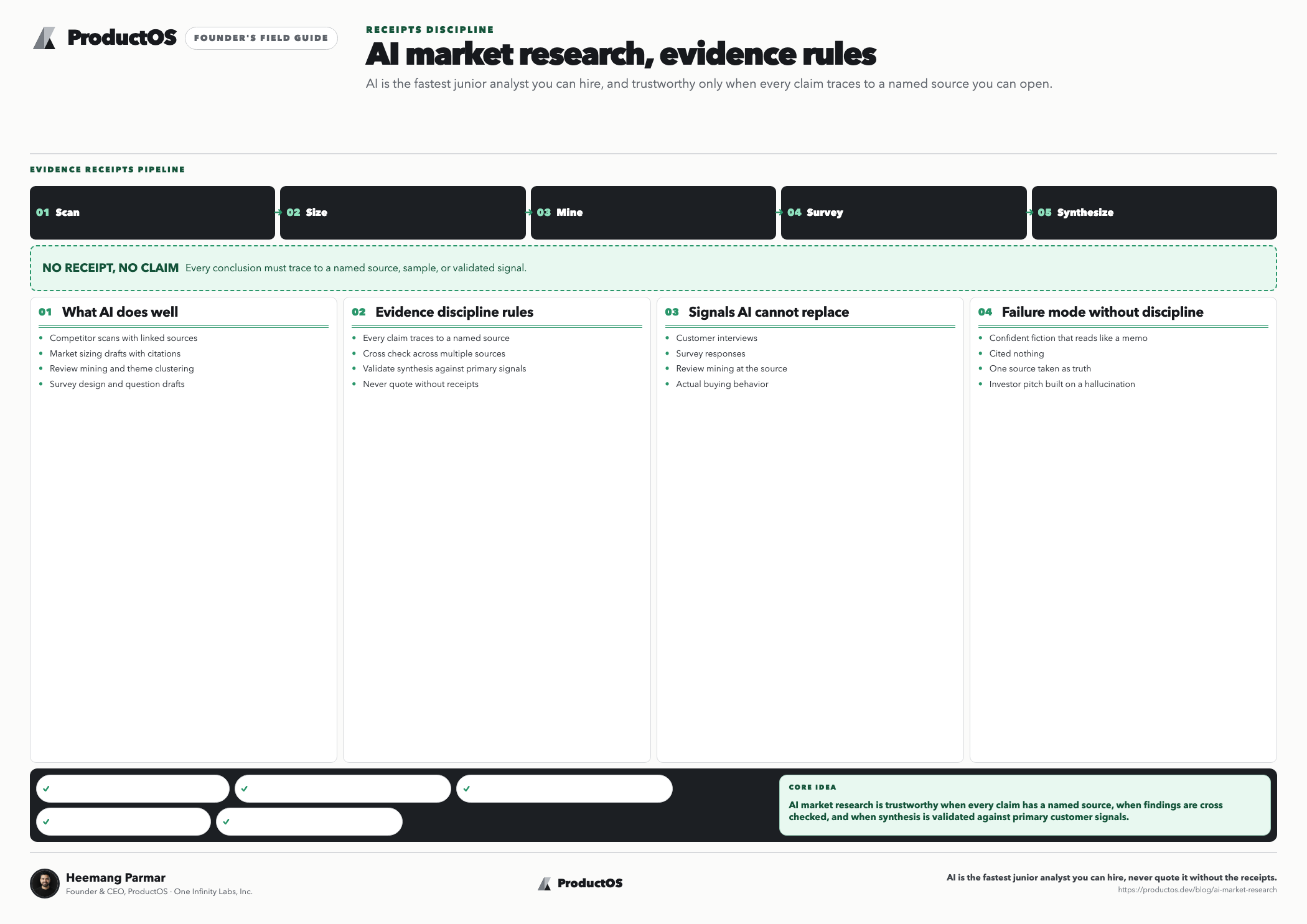
Task: Click Heemang Parmar's avatar photo
Action: tap(45, 884)
